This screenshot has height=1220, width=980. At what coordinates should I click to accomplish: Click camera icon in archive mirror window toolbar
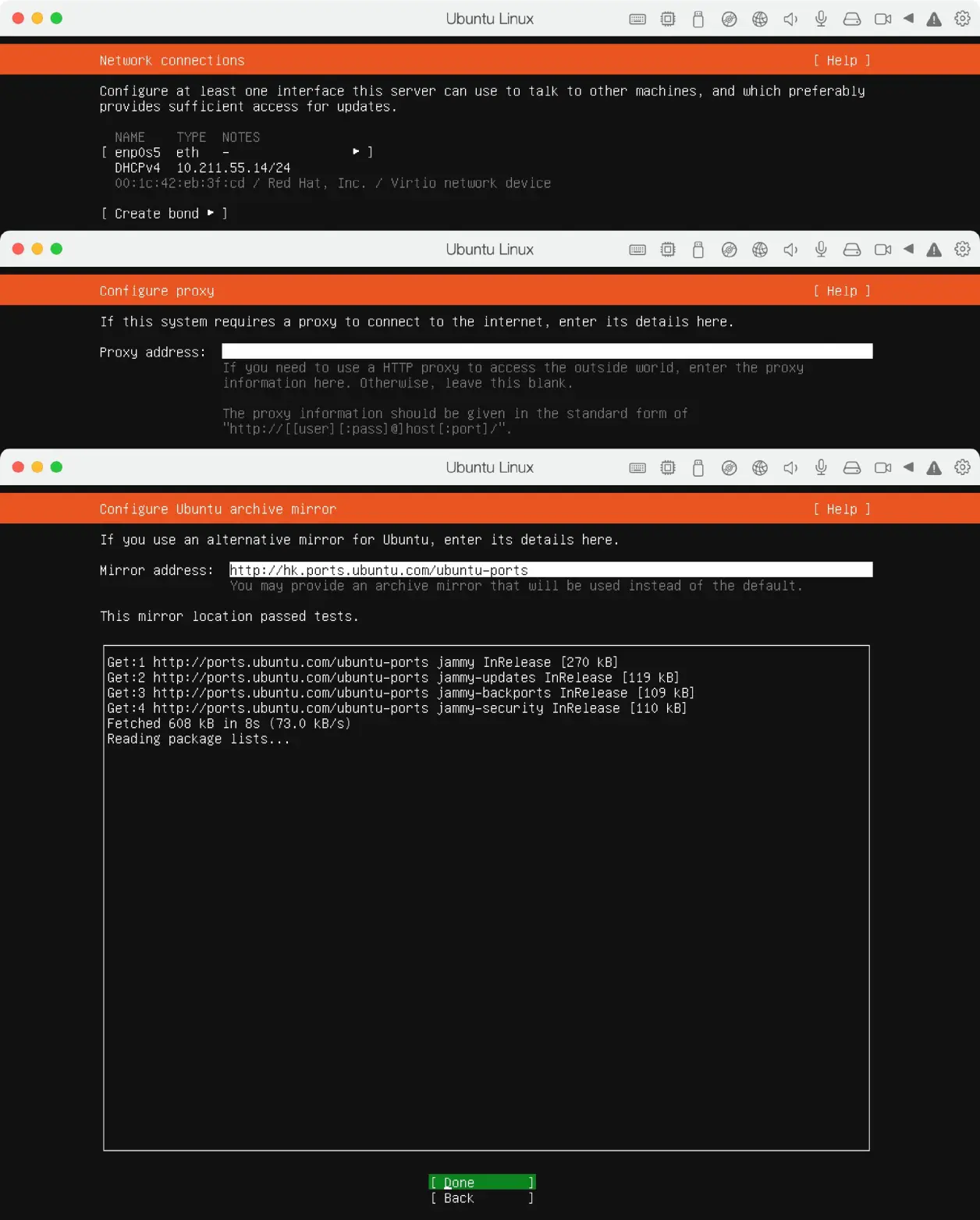pyautogui.click(x=882, y=468)
